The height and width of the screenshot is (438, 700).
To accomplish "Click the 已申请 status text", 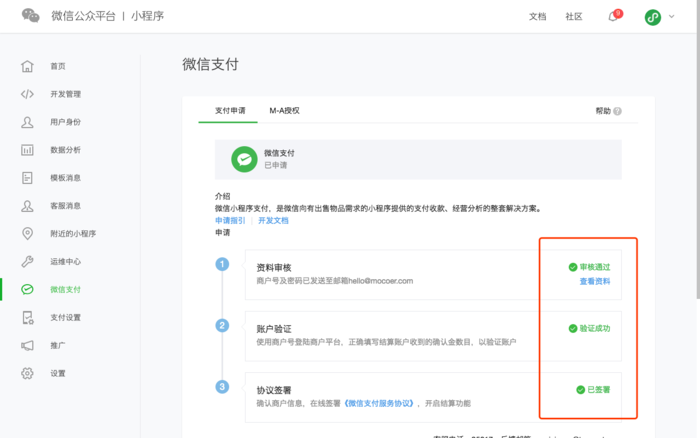I will click(275, 165).
